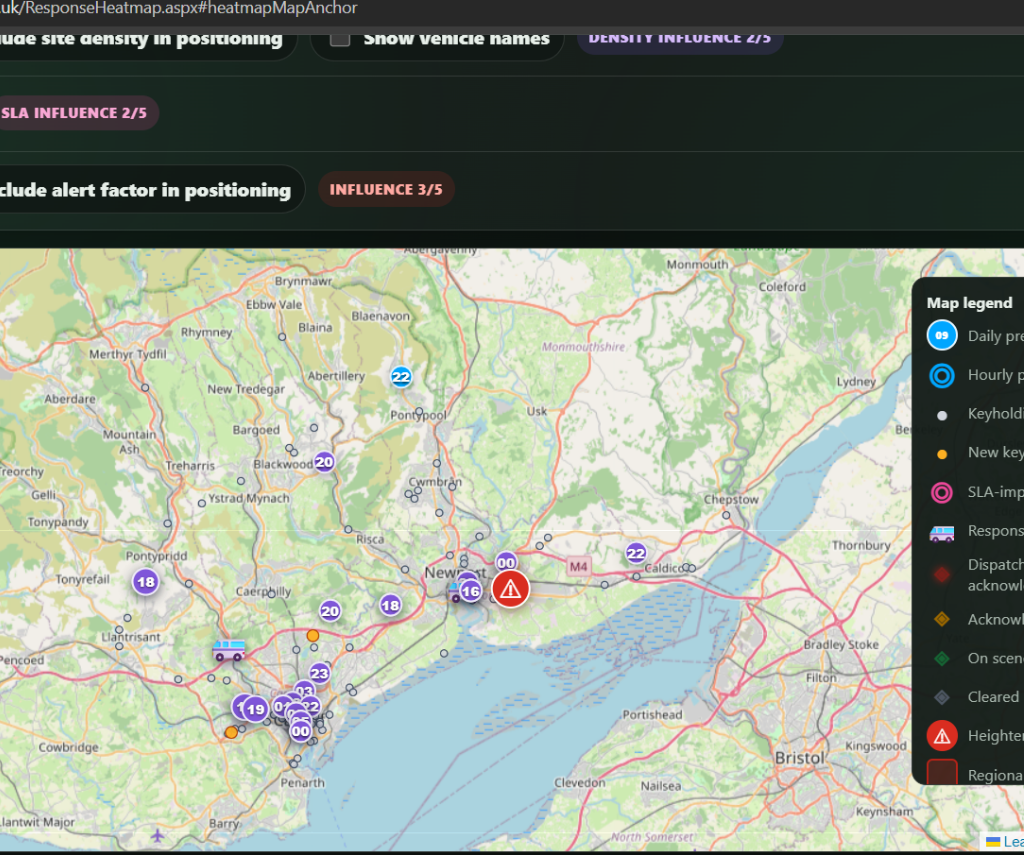The height and width of the screenshot is (855, 1024).
Task: Select response van icon near Llantrisant
Action: [x=229, y=650]
